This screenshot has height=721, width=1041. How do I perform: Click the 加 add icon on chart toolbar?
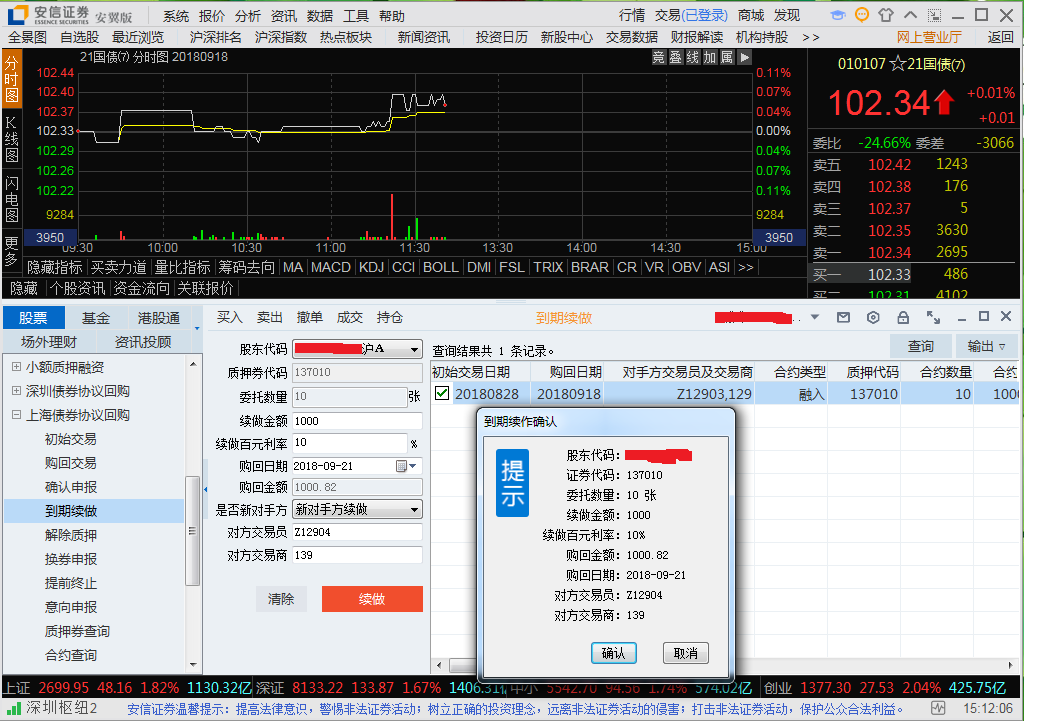point(710,58)
